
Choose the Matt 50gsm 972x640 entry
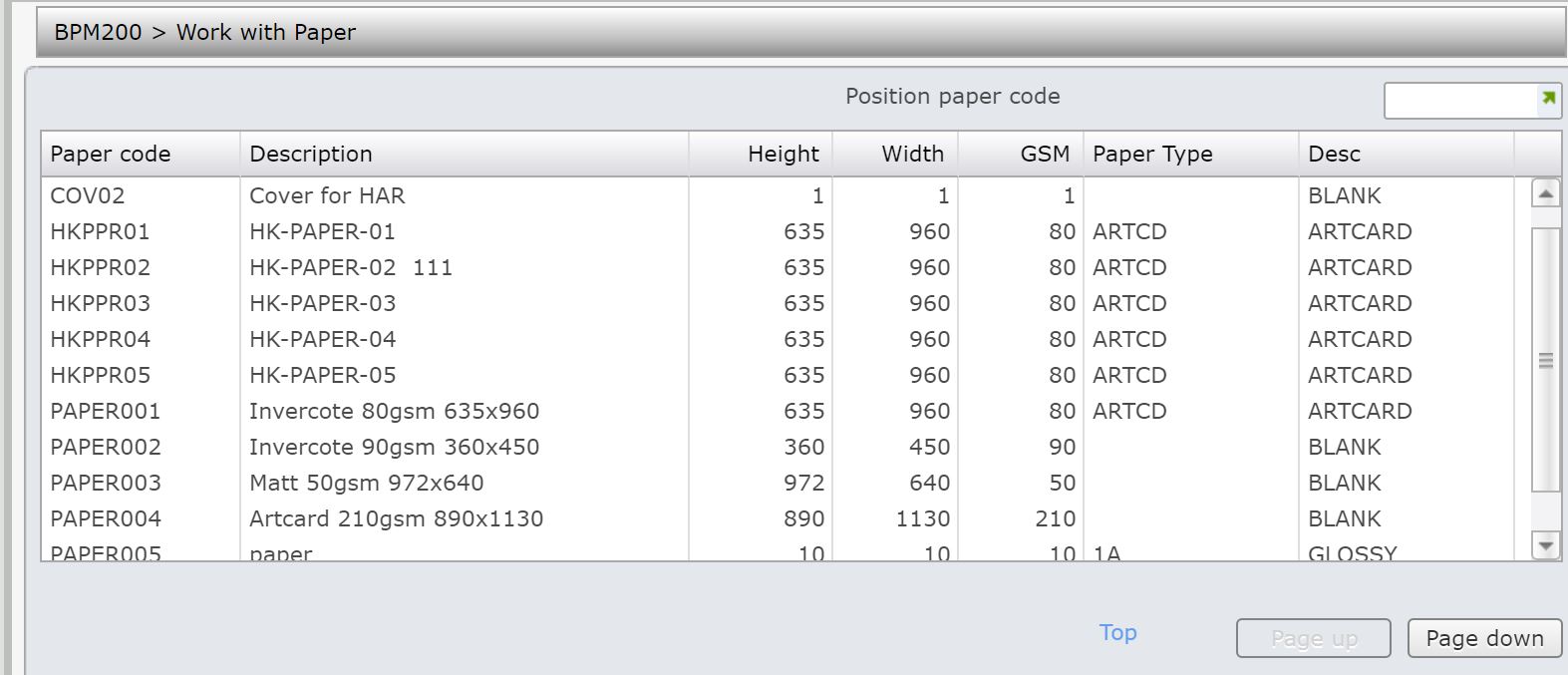pos(366,483)
